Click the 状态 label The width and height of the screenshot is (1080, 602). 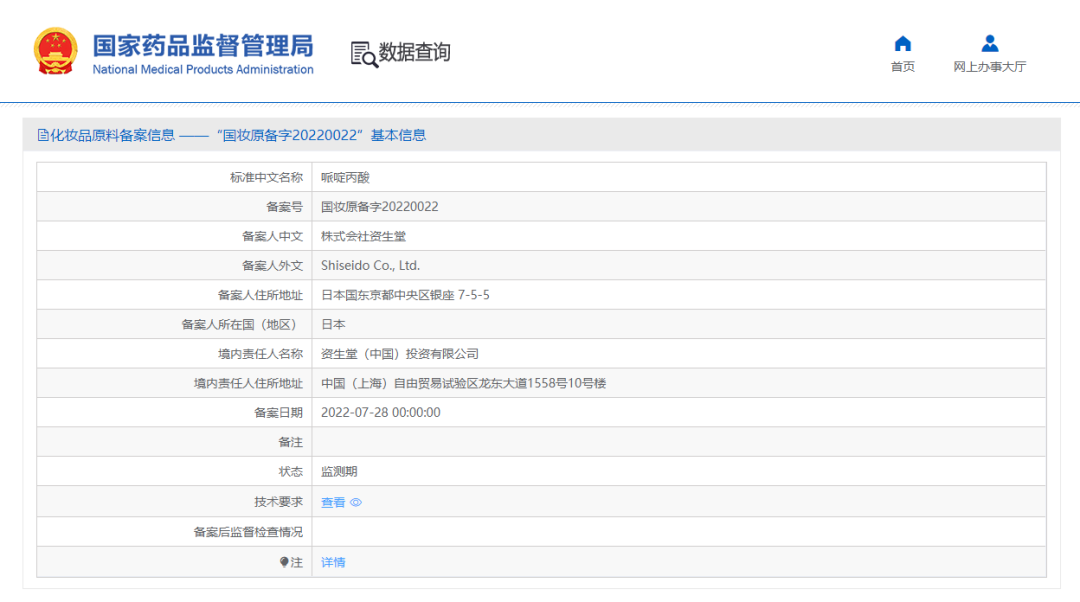[291, 472]
